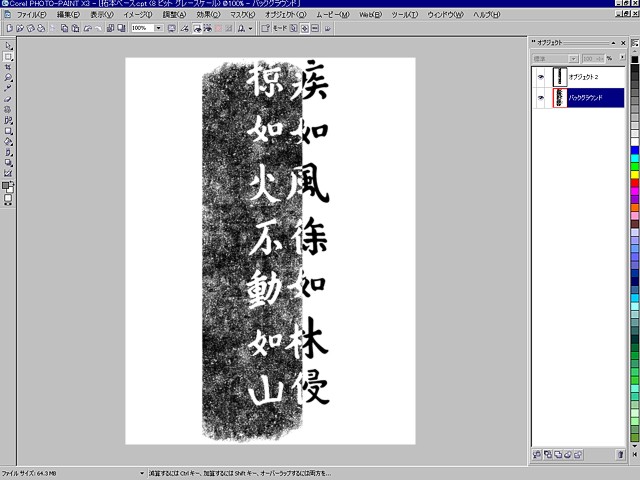Click the Rectangle shape tool in toolbox

pos(8,131)
